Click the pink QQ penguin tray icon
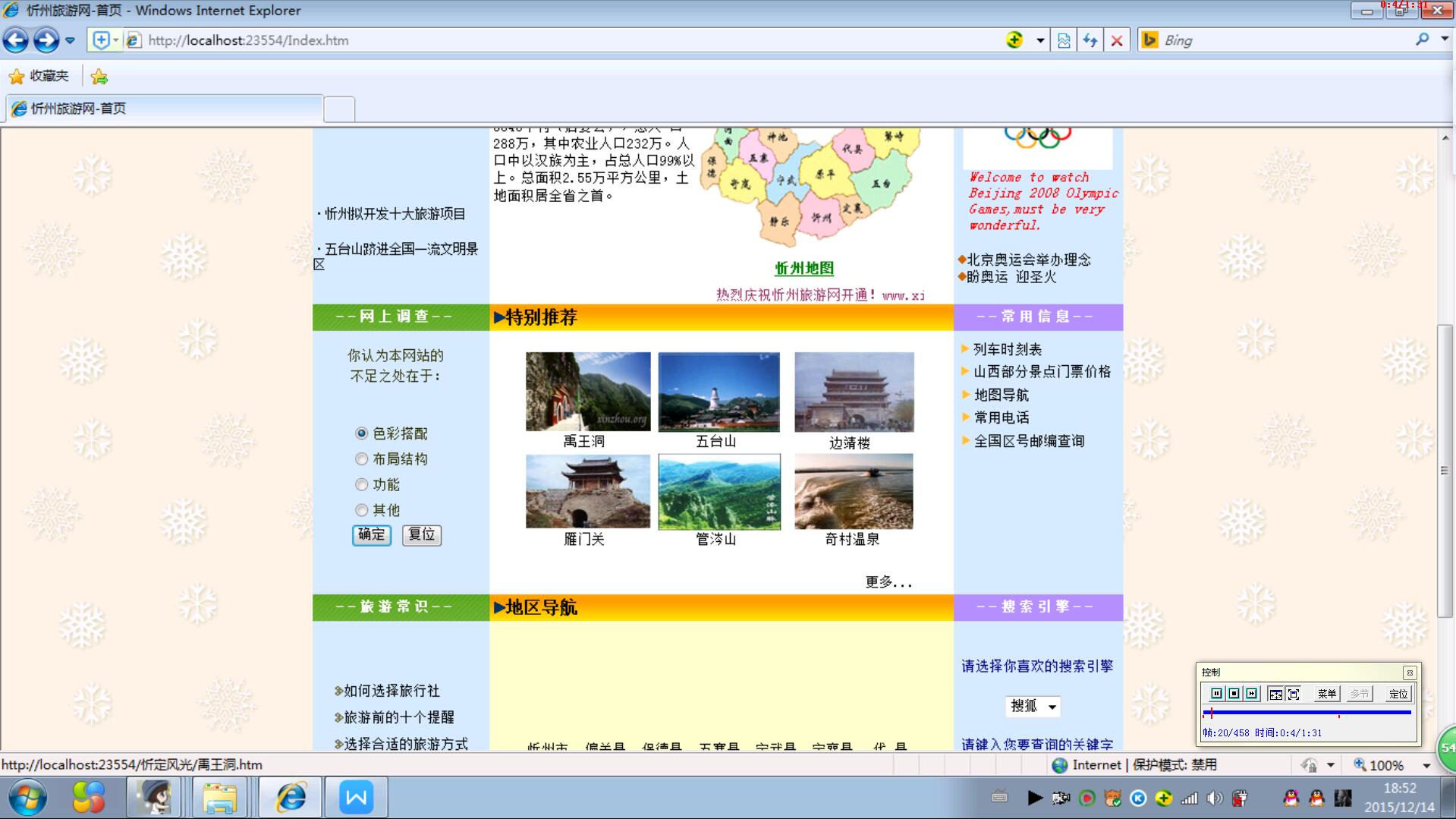 [1291, 798]
